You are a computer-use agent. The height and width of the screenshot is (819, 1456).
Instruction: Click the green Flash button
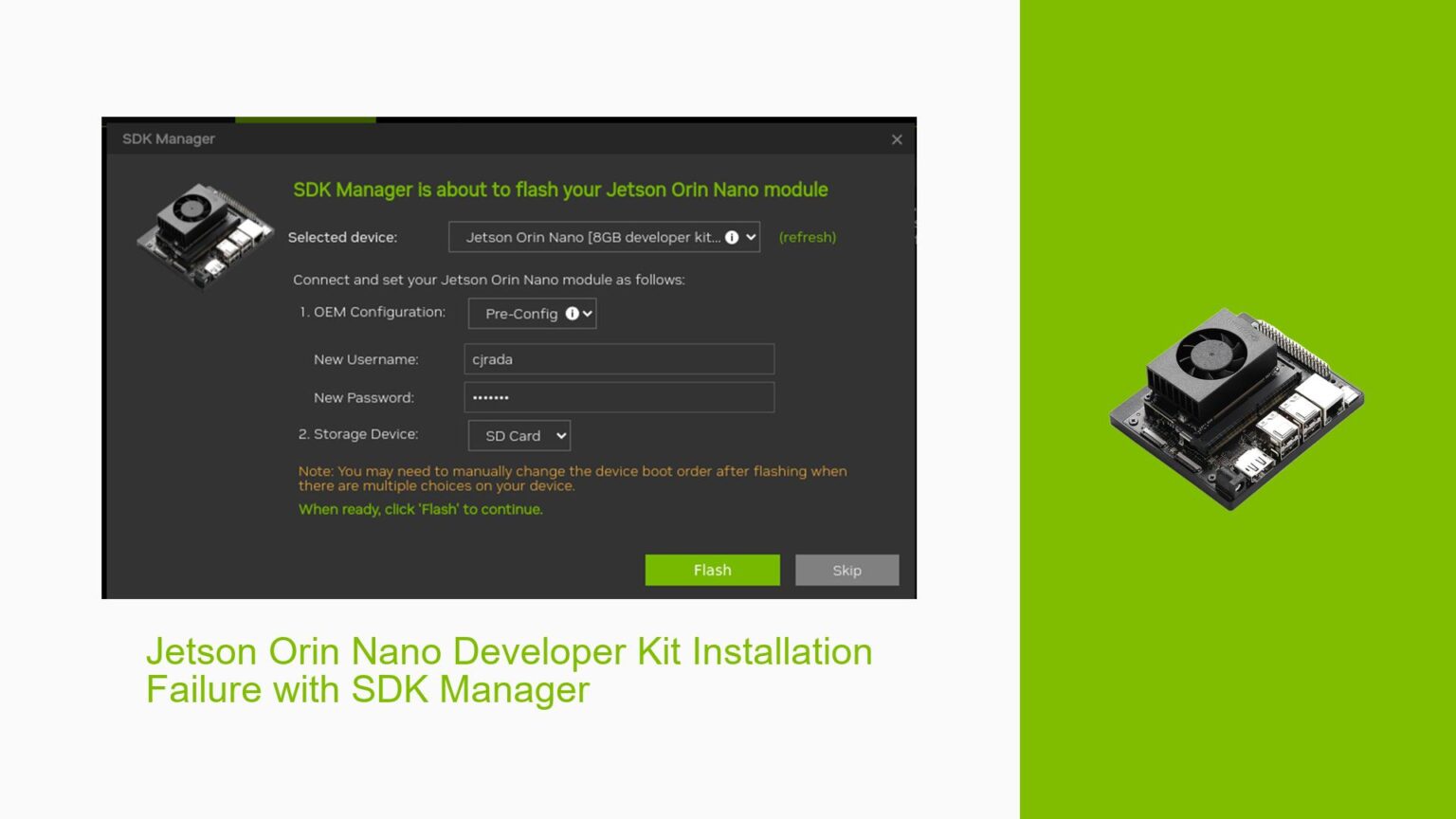click(x=713, y=570)
